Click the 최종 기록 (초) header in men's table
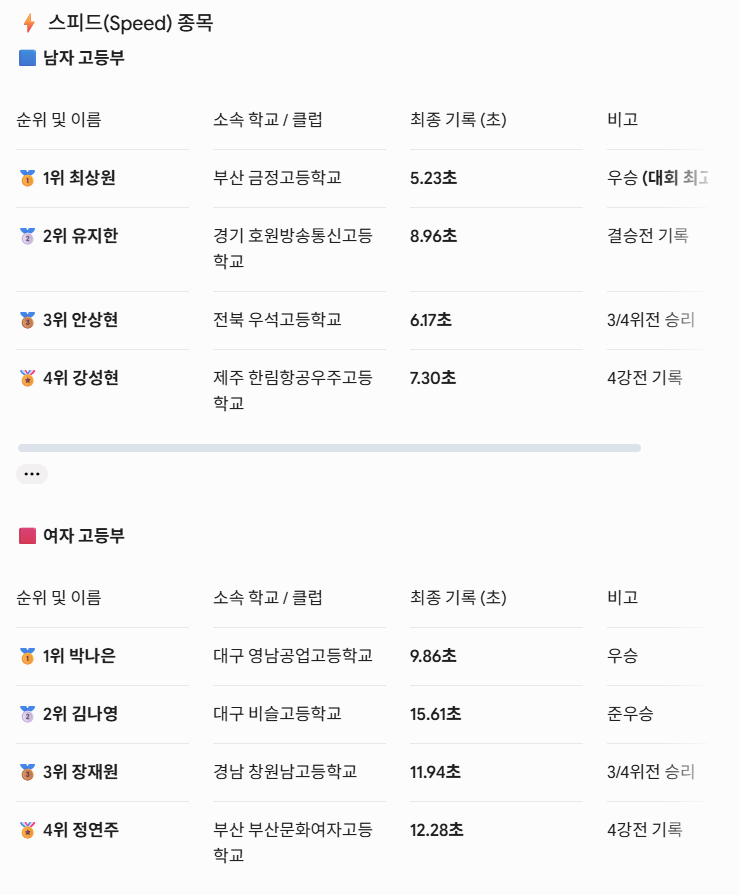 click(458, 119)
